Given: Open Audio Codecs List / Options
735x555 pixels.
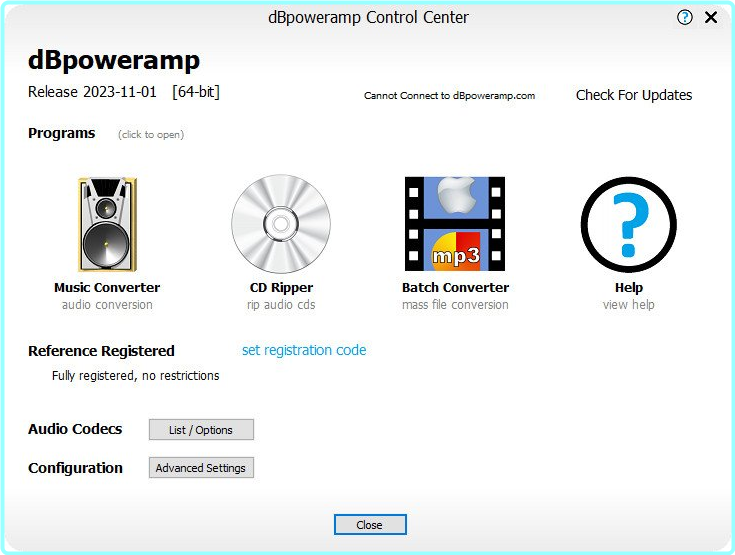Looking at the screenshot, I should pyautogui.click(x=201, y=430).
